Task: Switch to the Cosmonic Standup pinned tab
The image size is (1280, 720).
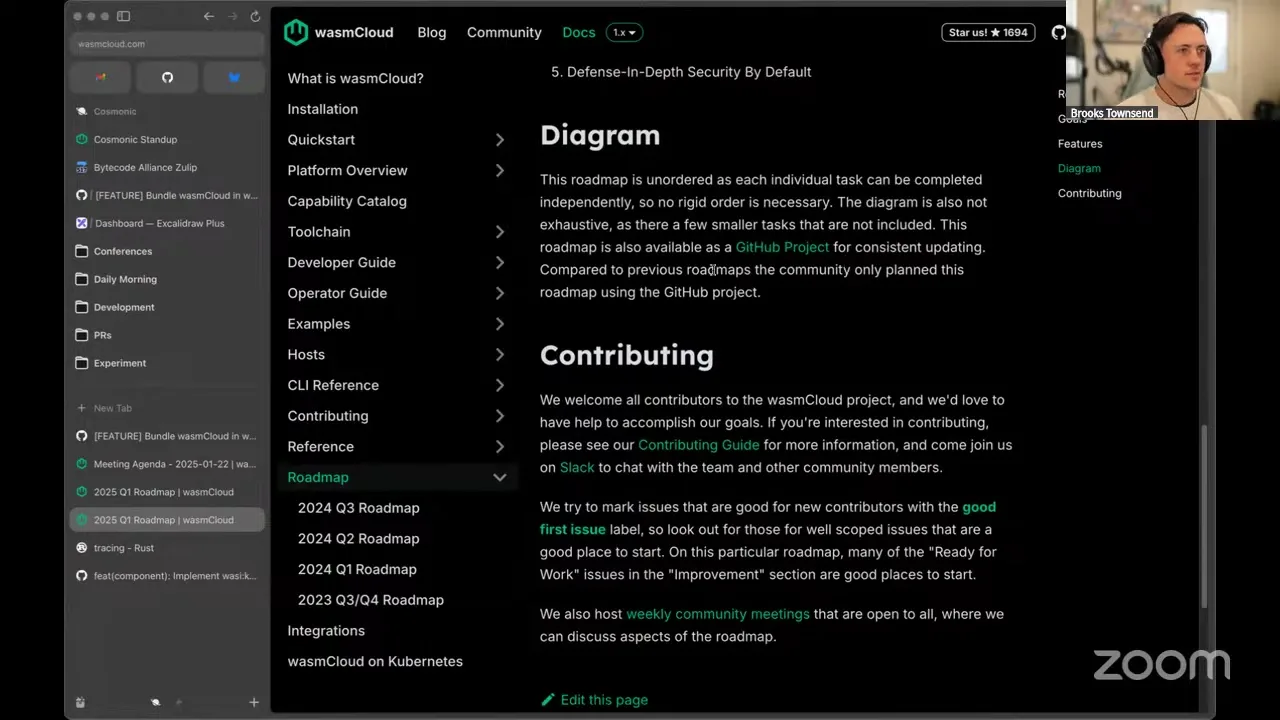Action: click(167, 139)
